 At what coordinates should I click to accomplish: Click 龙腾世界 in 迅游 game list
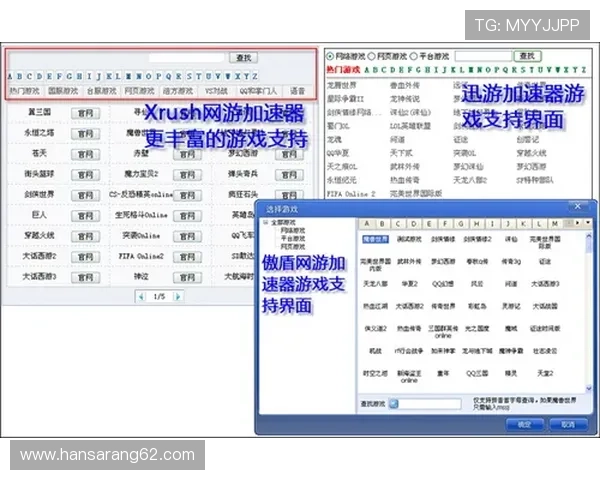click(x=342, y=85)
